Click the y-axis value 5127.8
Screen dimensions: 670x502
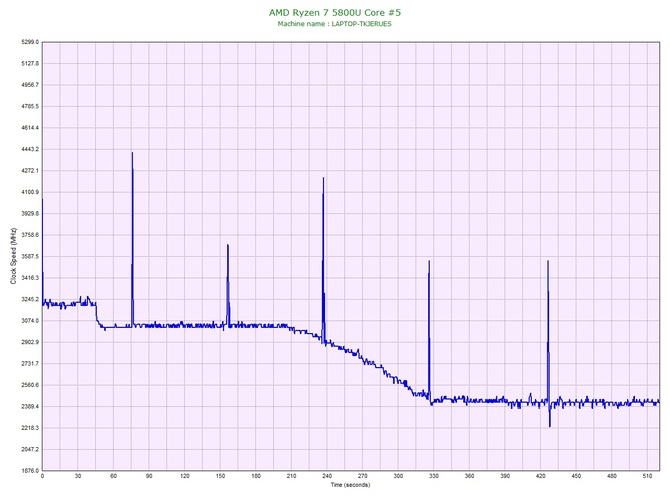tap(30, 64)
